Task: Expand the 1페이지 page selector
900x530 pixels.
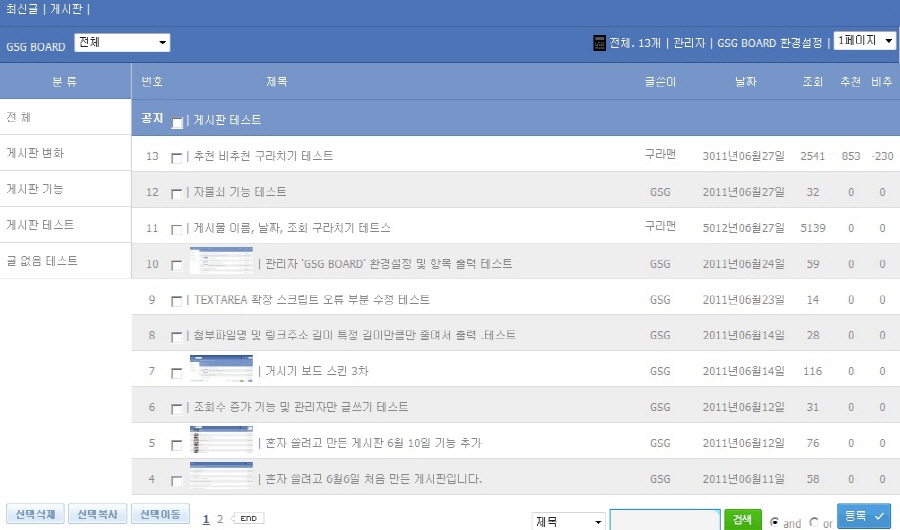Action: point(864,41)
